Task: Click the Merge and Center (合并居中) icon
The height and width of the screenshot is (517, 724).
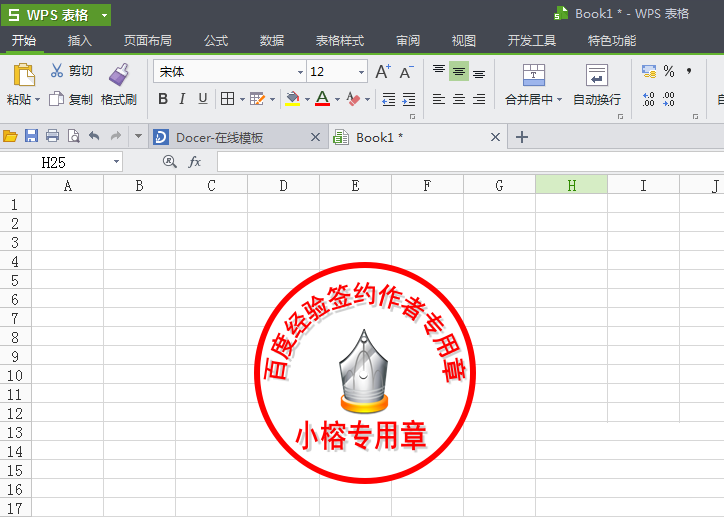Action: [x=534, y=75]
